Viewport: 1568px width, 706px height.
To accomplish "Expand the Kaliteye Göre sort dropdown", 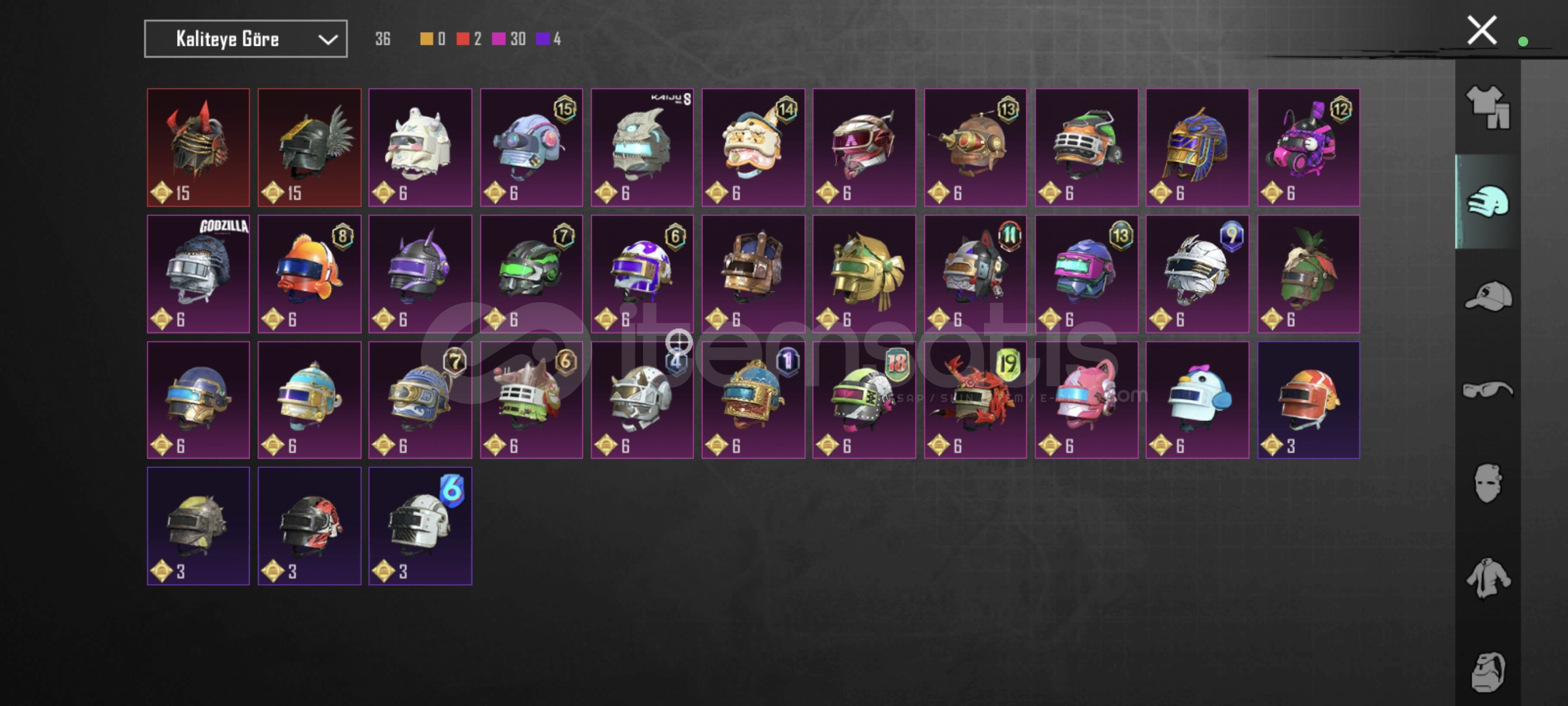I will point(246,39).
